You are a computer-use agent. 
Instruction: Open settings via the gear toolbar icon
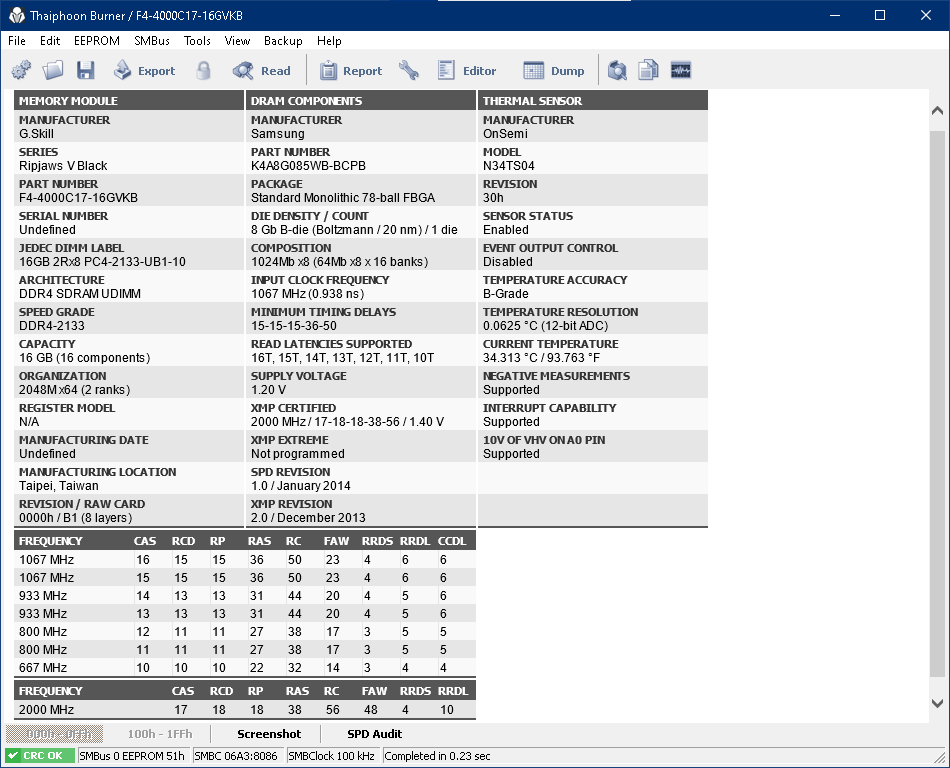21,70
